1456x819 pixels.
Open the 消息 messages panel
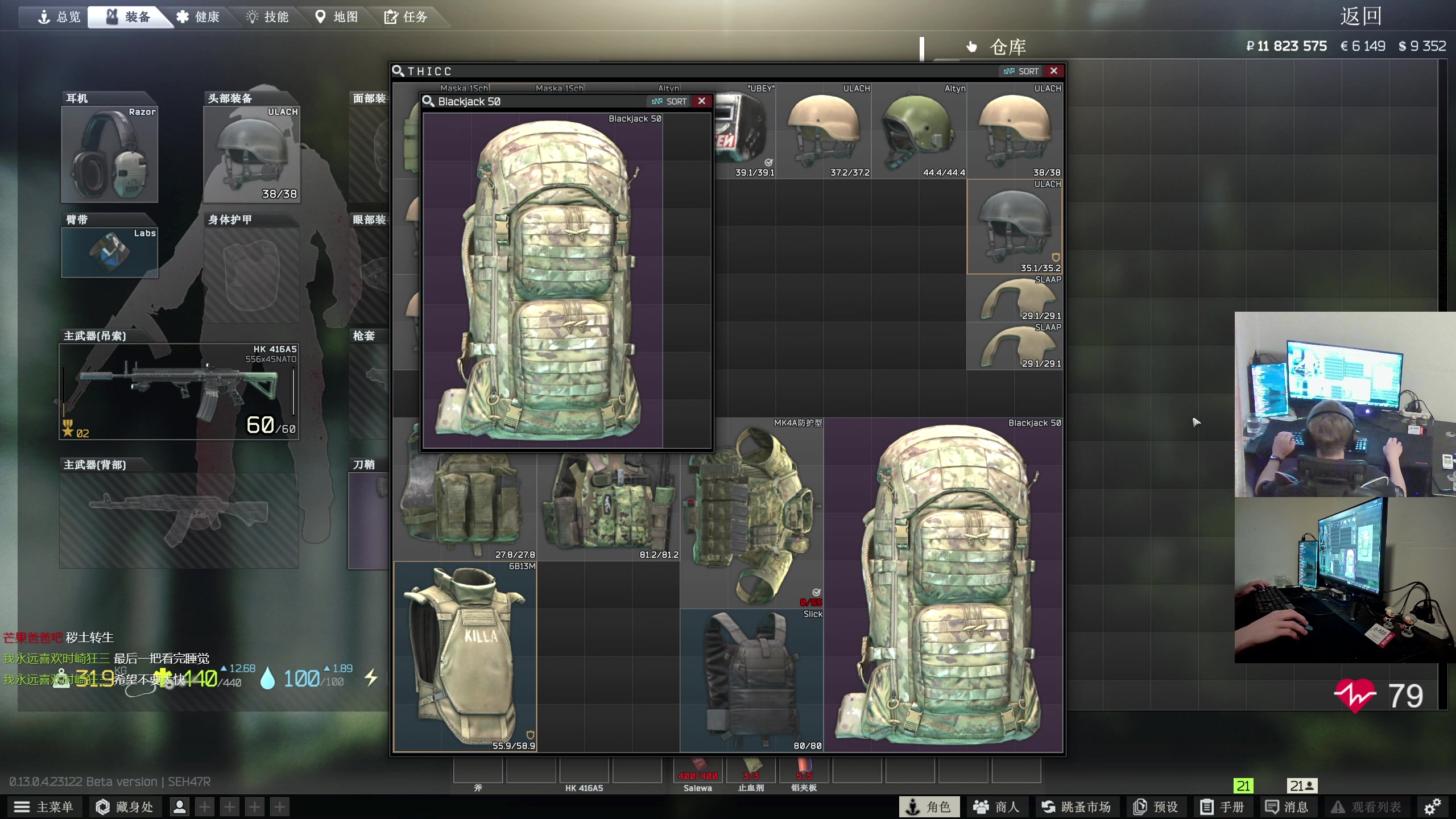(x=1287, y=806)
